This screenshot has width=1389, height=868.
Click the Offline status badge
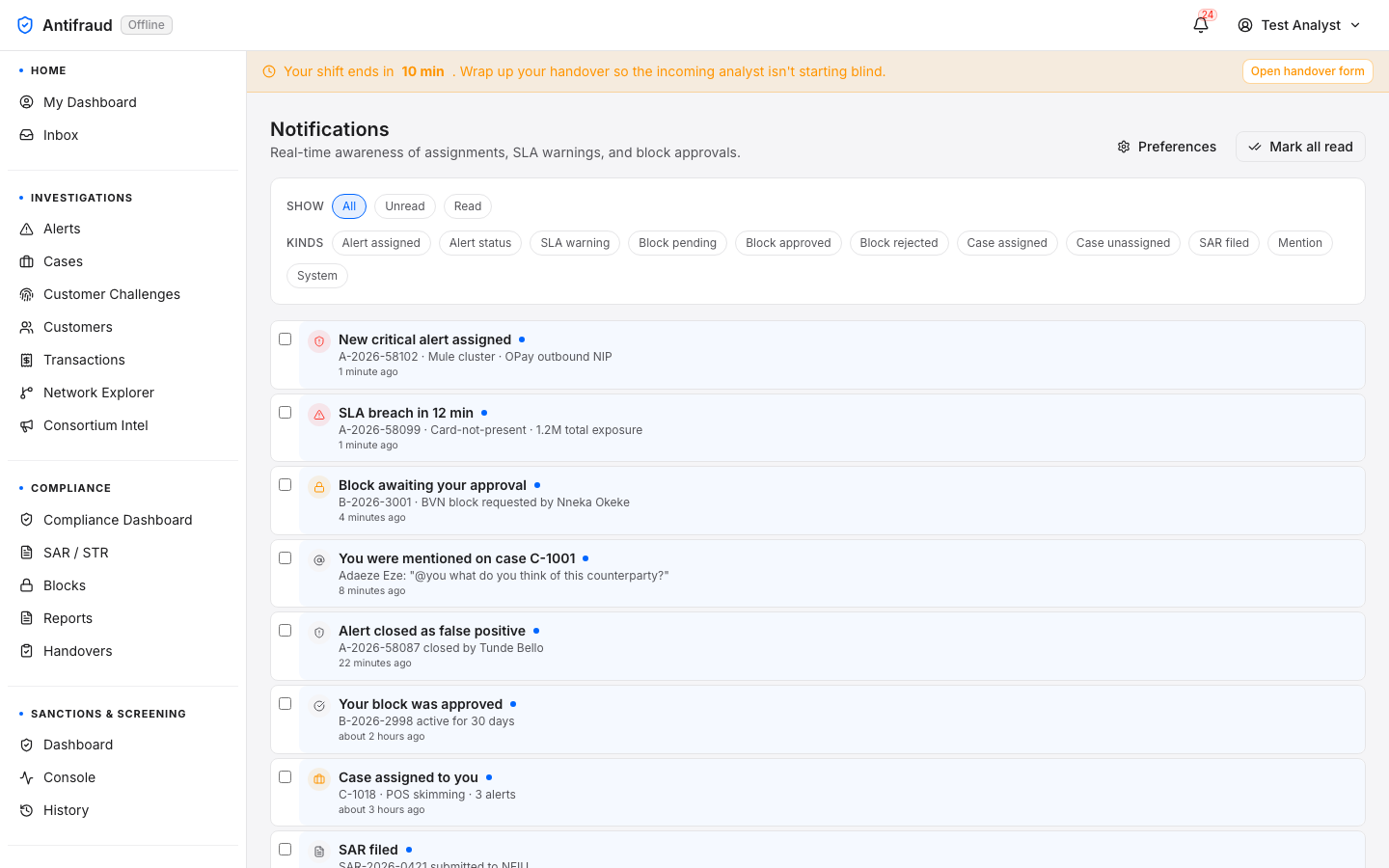click(147, 25)
